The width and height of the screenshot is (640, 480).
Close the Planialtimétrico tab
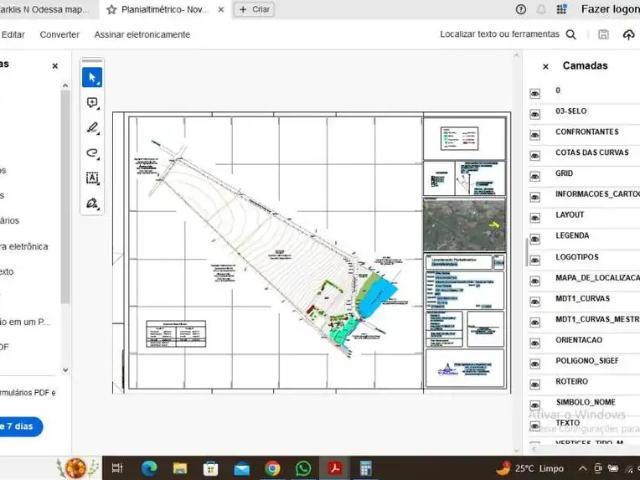221,9
